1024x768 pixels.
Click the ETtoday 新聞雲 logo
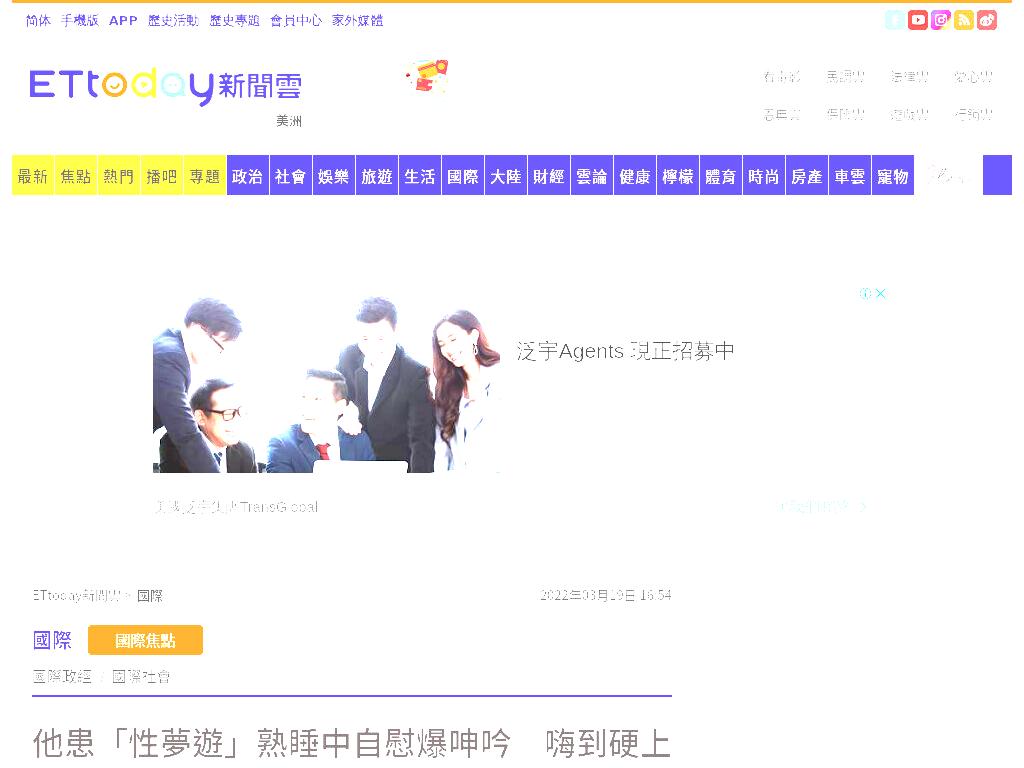(x=165, y=86)
